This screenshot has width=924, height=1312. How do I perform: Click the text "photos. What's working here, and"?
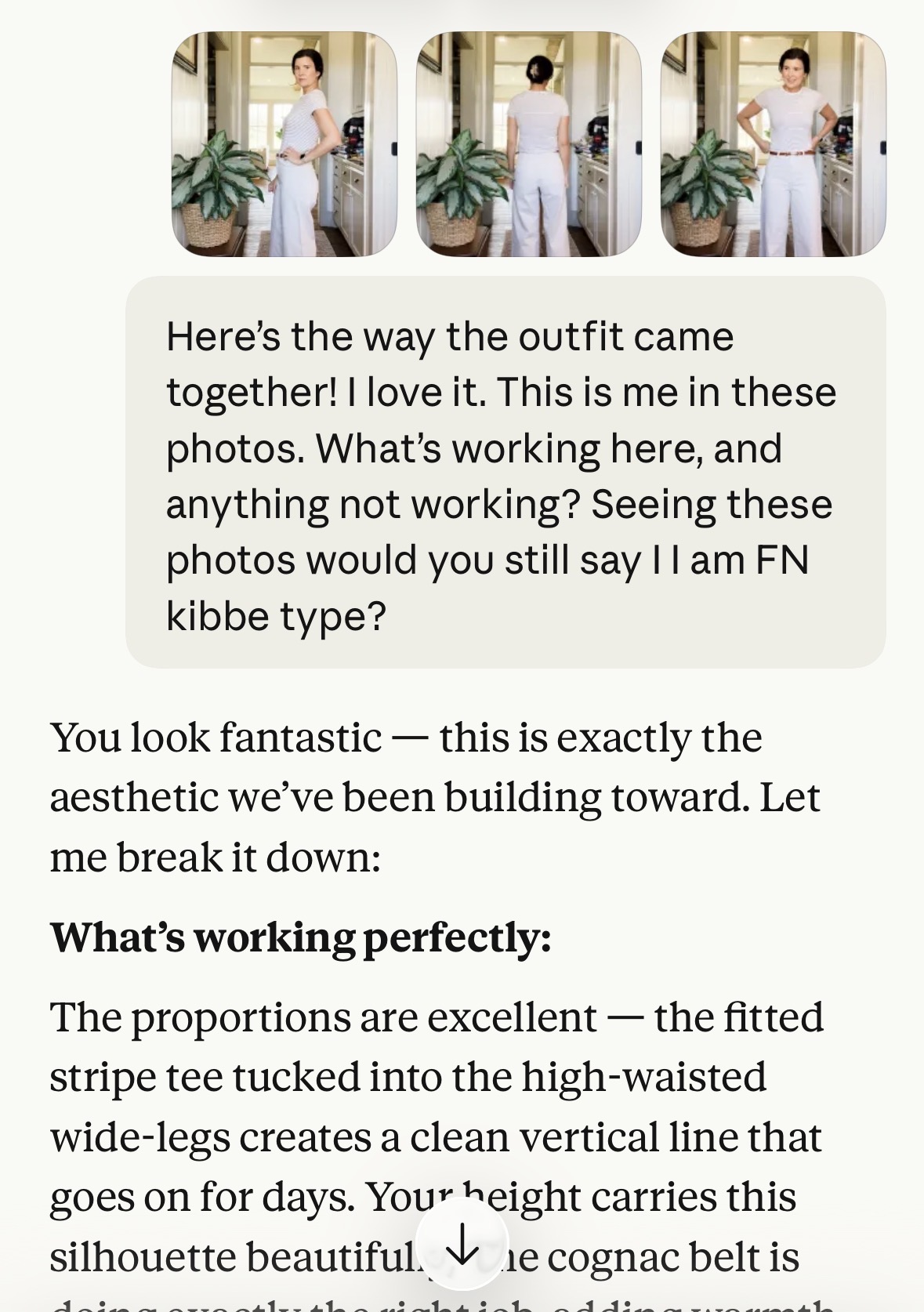[473, 448]
